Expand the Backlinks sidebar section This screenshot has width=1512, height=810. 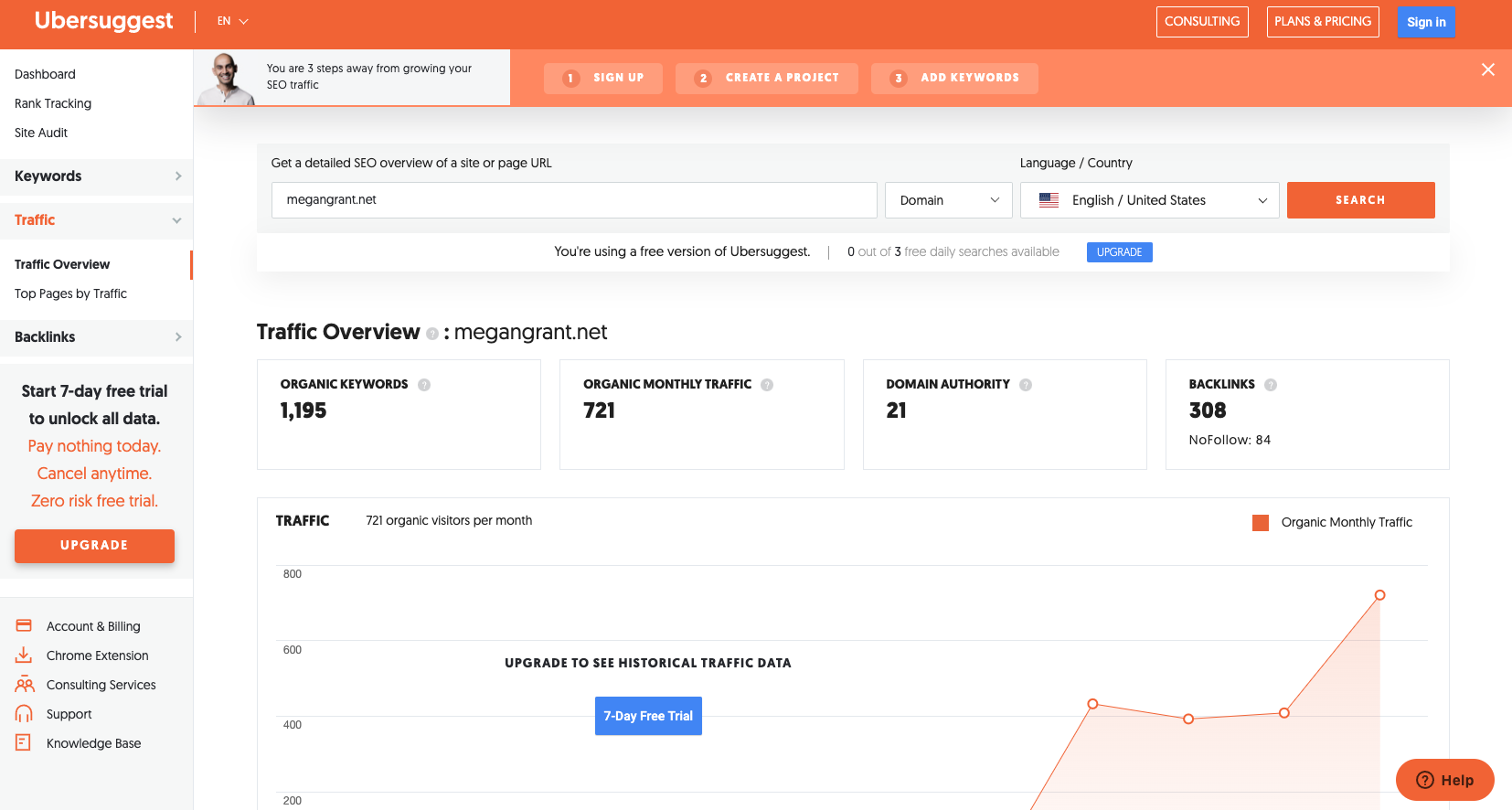coord(96,337)
